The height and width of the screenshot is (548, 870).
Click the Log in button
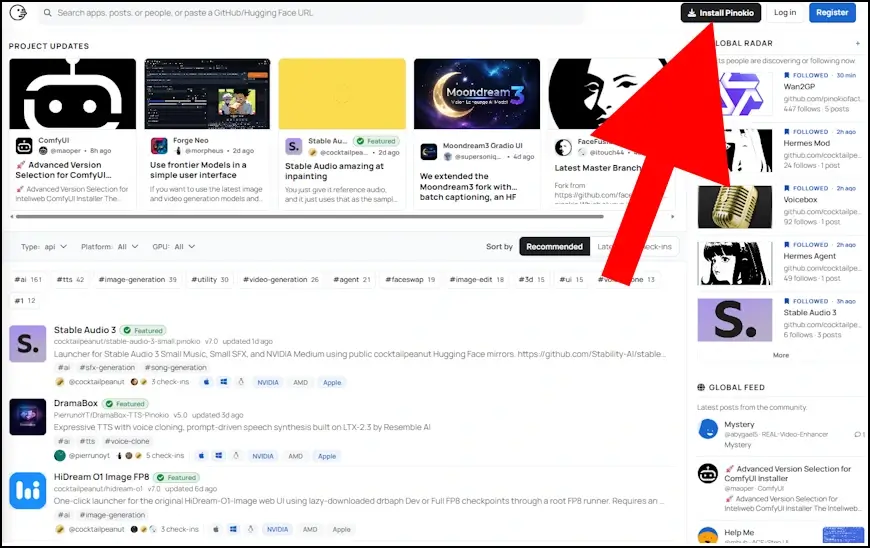(785, 13)
